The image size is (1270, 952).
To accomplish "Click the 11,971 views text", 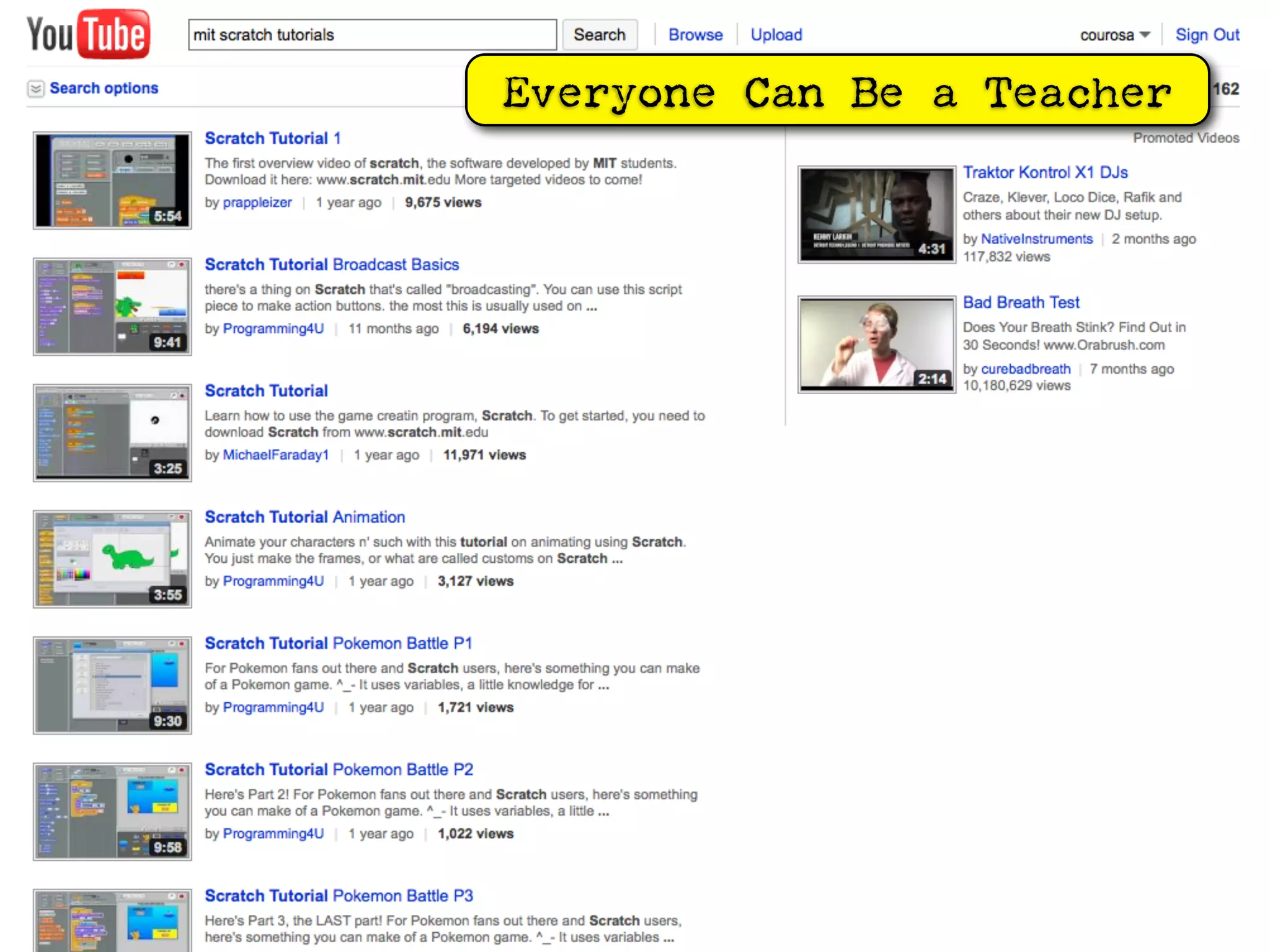I will pos(484,455).
